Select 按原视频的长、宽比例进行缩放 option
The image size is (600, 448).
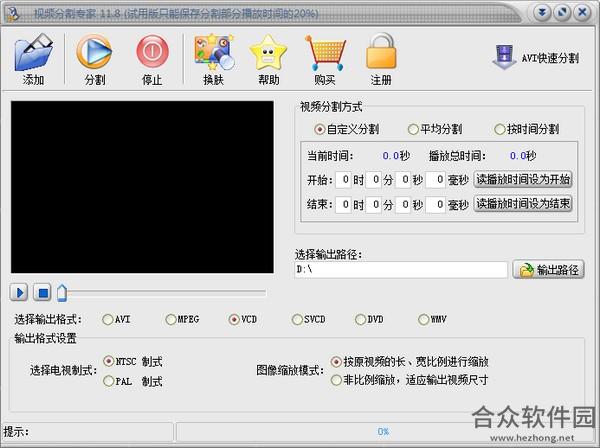409,361
